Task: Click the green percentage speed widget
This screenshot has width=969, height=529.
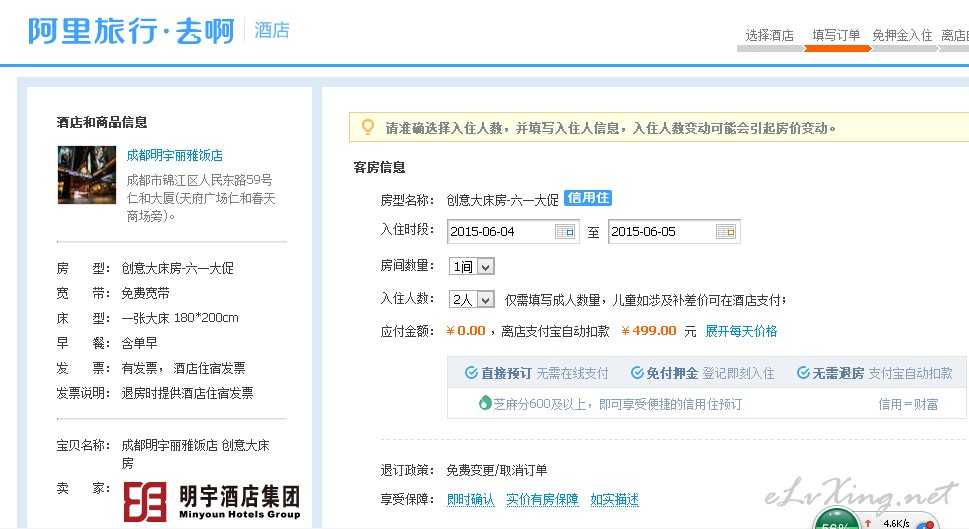Action: click(836, 519)
